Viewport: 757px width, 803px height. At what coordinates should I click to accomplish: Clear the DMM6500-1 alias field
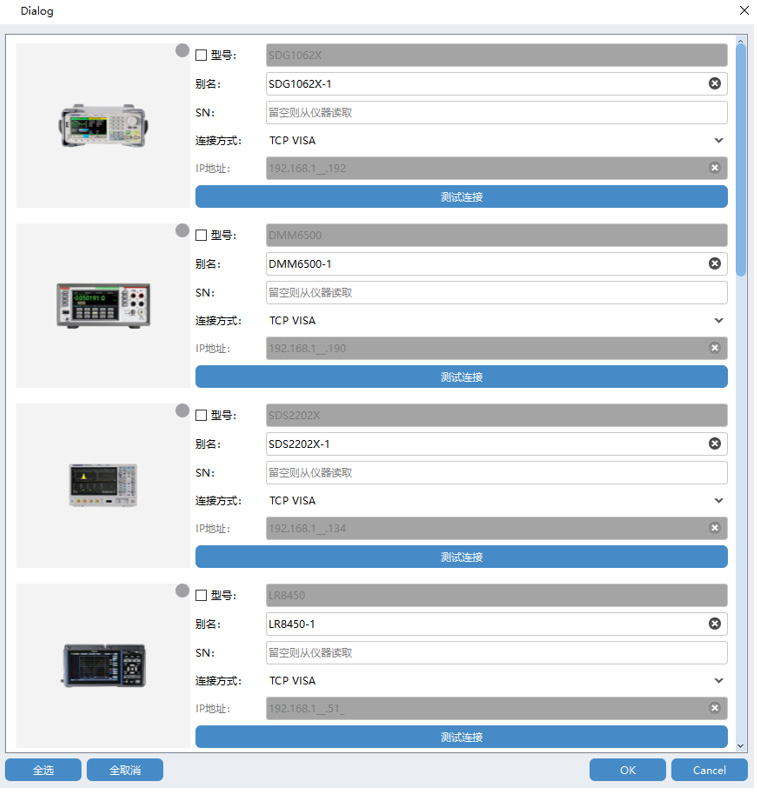[714, 264]
